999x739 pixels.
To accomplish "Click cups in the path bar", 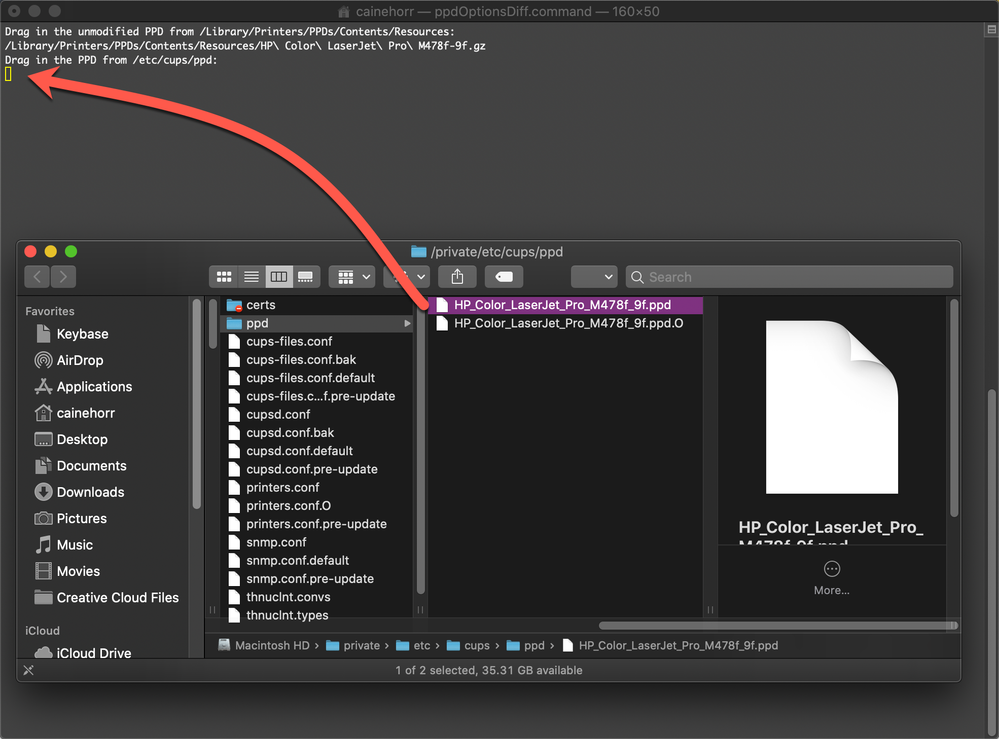I will (x=468, y=645).
